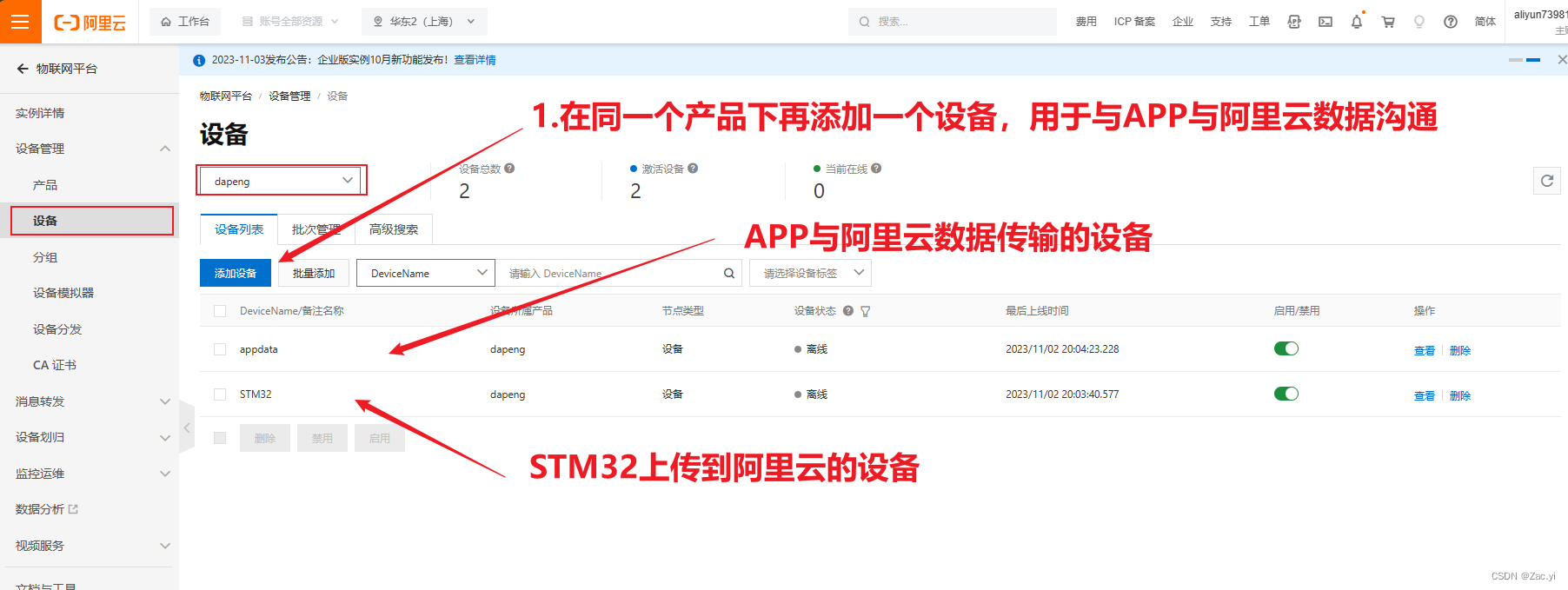Viewport: 1568px width, 590px height.
Task: Open the 账号全部资源 dropdown
Action: coord(290,22)
